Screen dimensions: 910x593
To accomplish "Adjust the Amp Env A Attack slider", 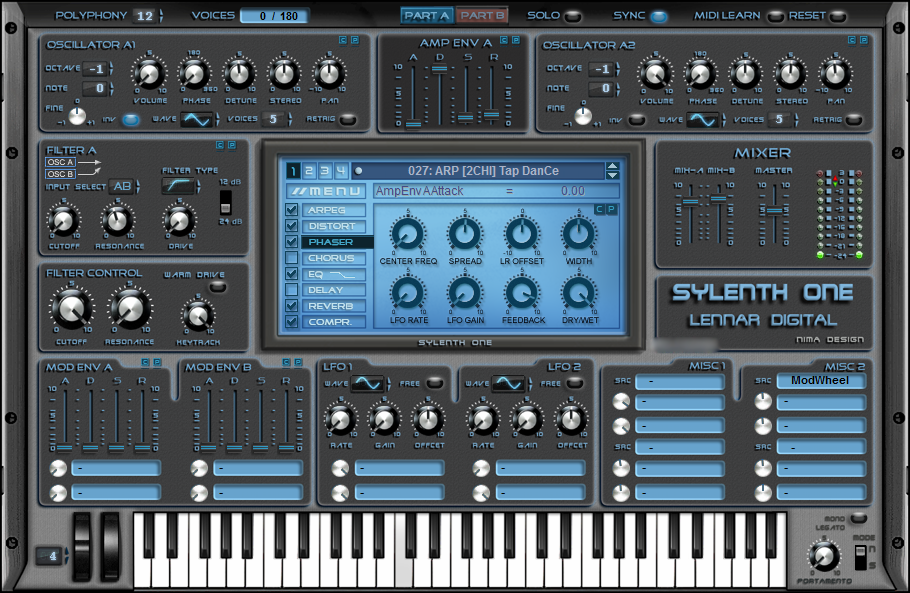I will (413, 124).
